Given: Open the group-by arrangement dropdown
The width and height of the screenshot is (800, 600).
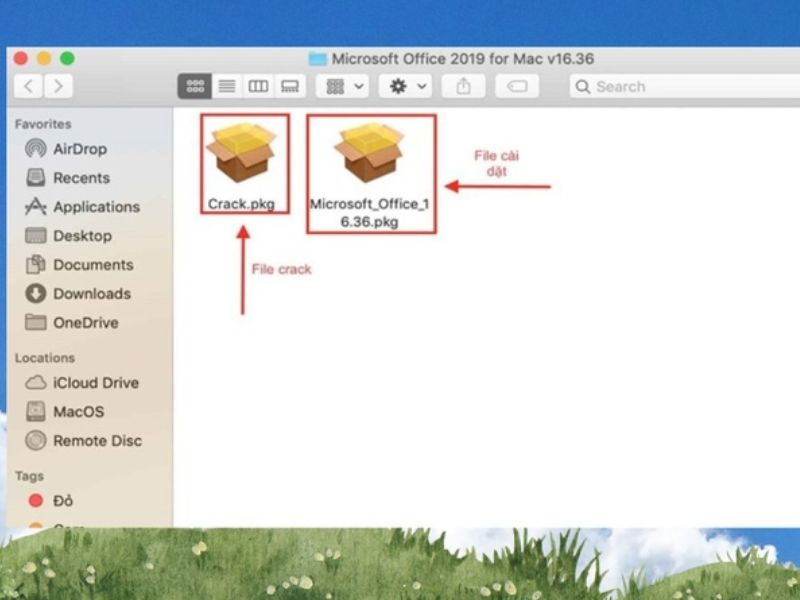Looking at the screenshot, I should point(342,86).
